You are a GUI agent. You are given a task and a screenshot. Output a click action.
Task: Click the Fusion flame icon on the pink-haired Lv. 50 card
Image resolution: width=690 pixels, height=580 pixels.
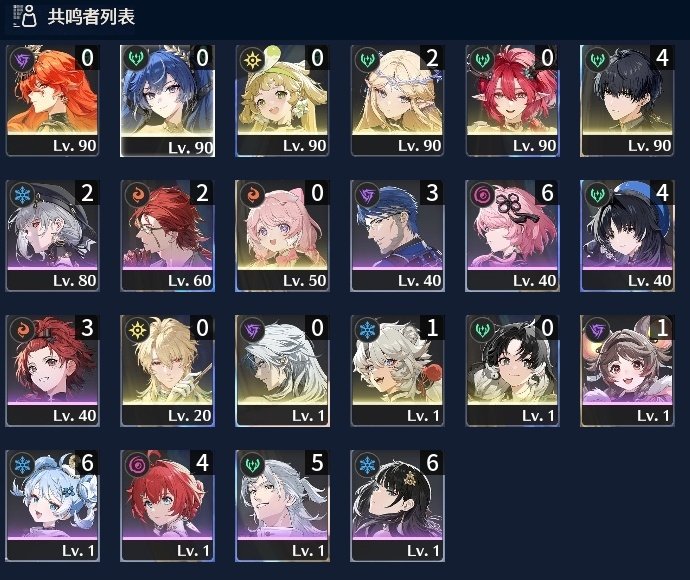point(252,195)
